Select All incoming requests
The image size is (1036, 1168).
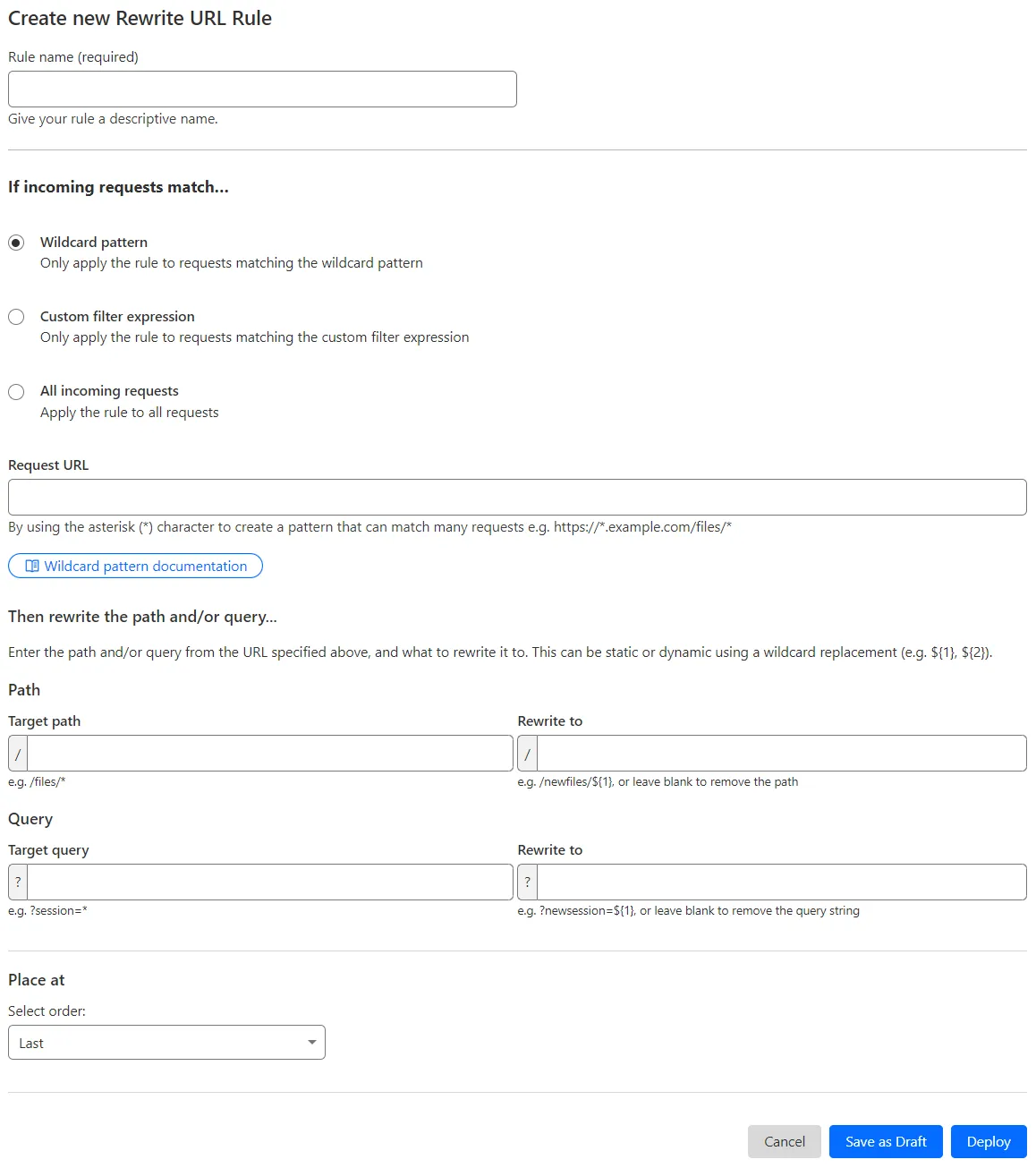[16, 391]
